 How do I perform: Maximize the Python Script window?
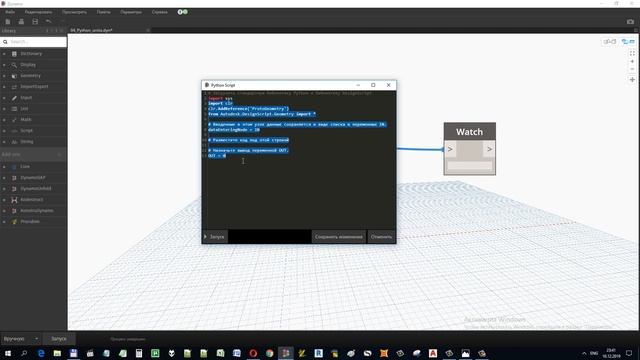tap(373, 85)
